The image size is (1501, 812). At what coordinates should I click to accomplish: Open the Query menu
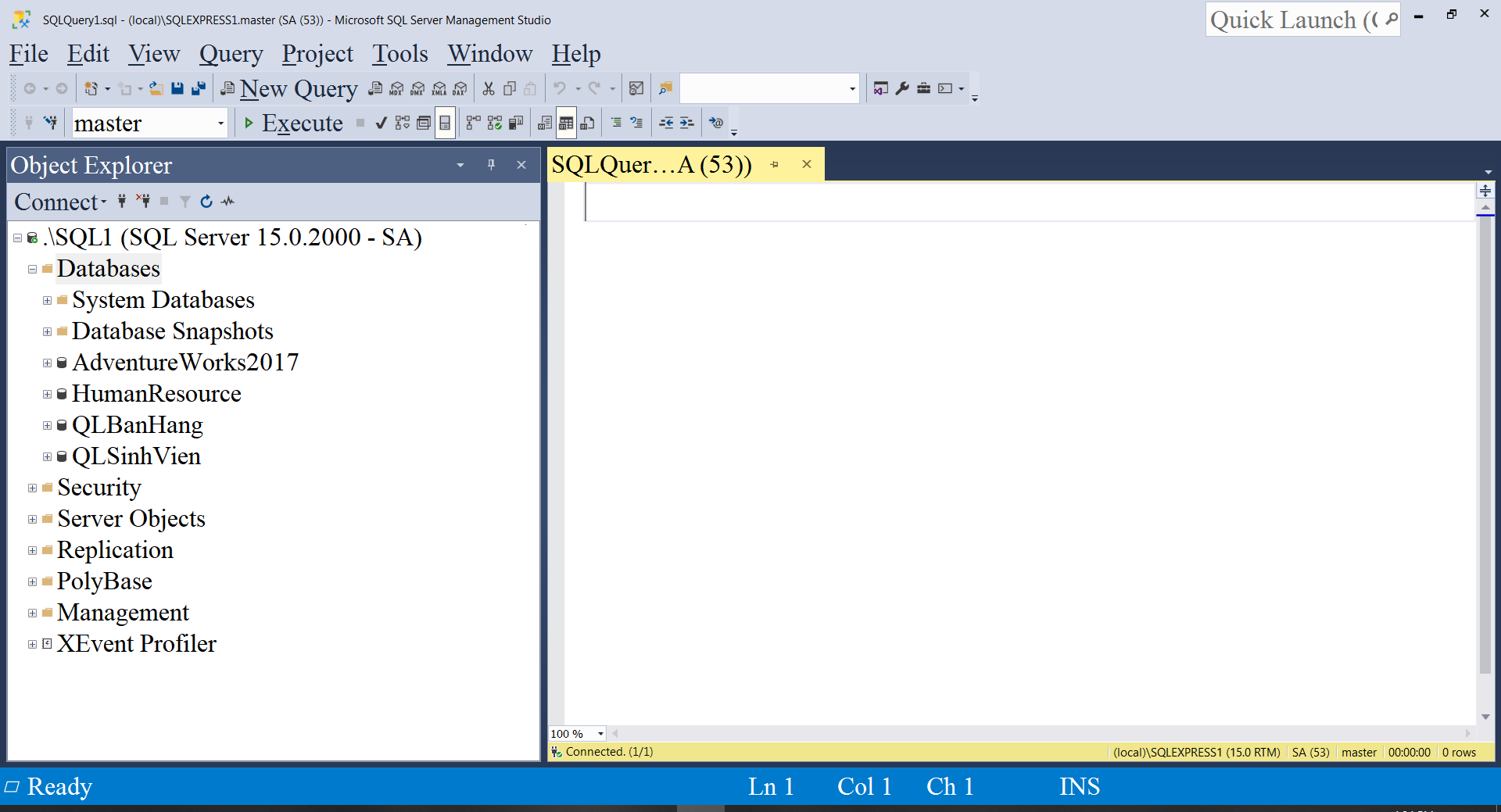pyautogui.click(x=231, y=53)
